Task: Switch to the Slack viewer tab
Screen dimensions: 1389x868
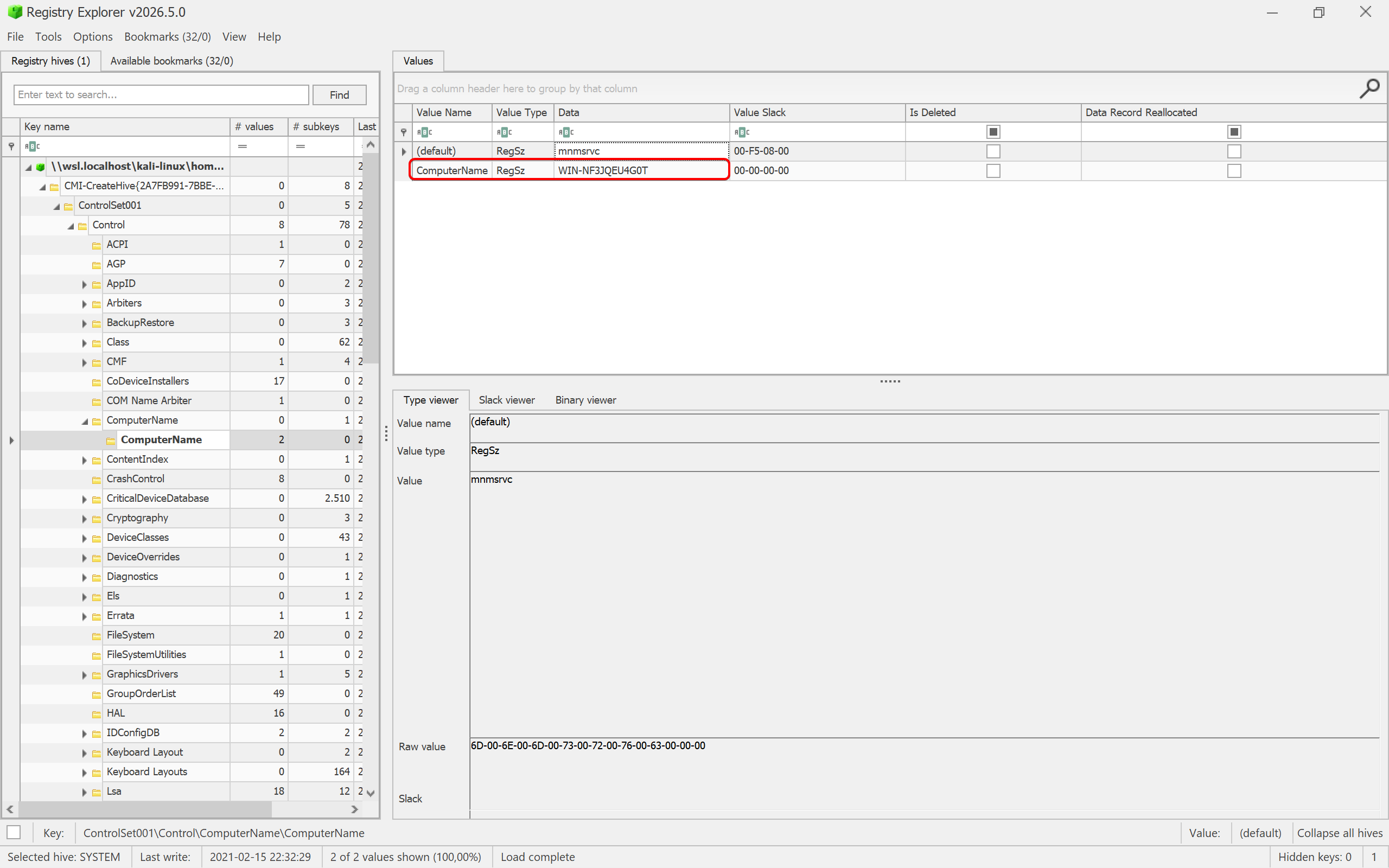Action: [507, 400]
